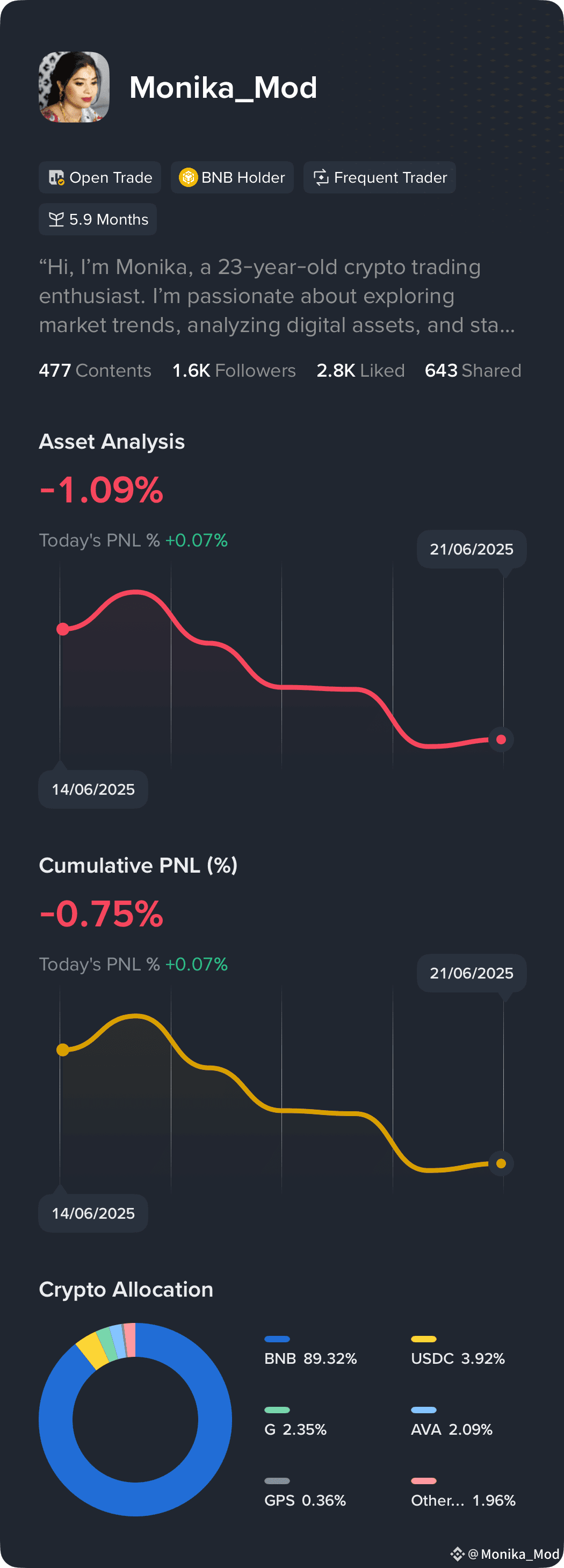Viewport: 564px width, 1568px height.
Task: Select the yellow USDC legend swatch
Action: point(423,1339)
